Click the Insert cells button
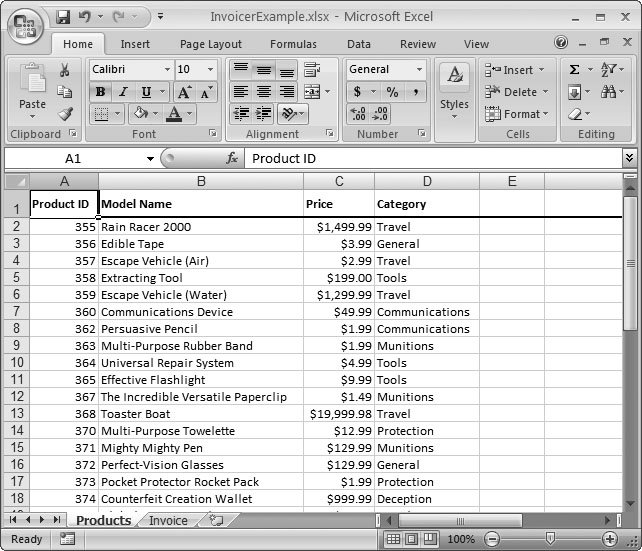The width and height of the screenshot is (642, 551). (x=515, y=70)
